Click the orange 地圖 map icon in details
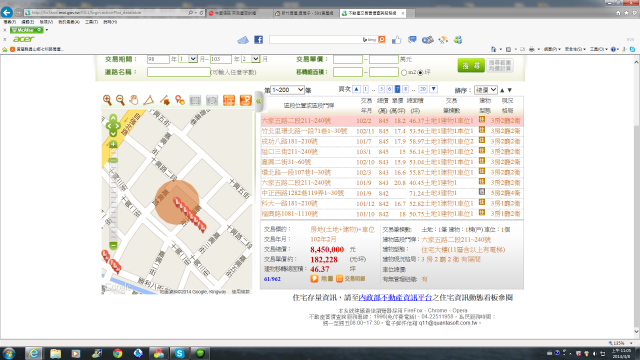640x360 pixels. (314, 279)
